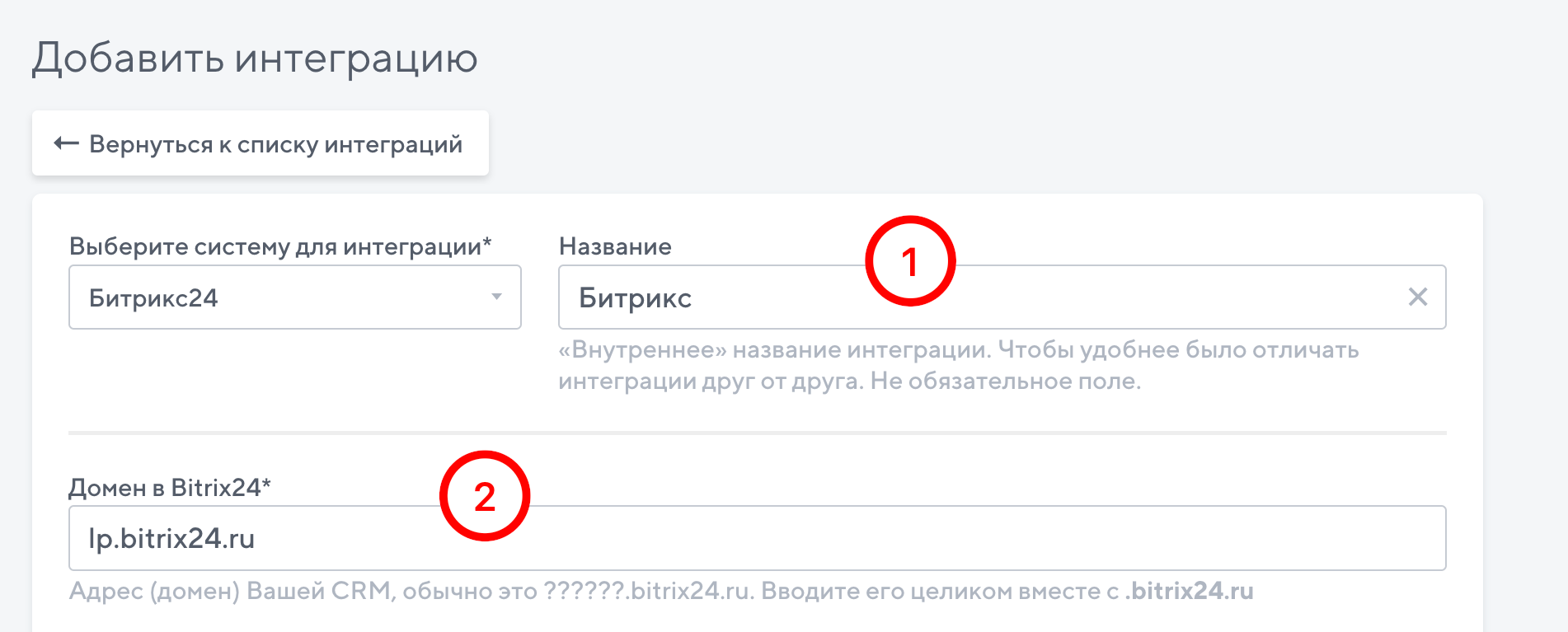The width and height of the screenshot is (1568, 632).
Task: Click the ??????.bitrix24.ru example in hint
Action: coord(646,592)
